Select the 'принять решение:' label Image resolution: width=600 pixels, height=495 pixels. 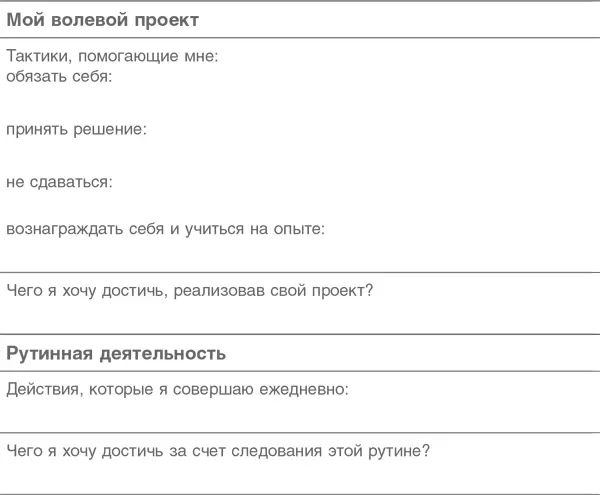(x=76, y=129)
